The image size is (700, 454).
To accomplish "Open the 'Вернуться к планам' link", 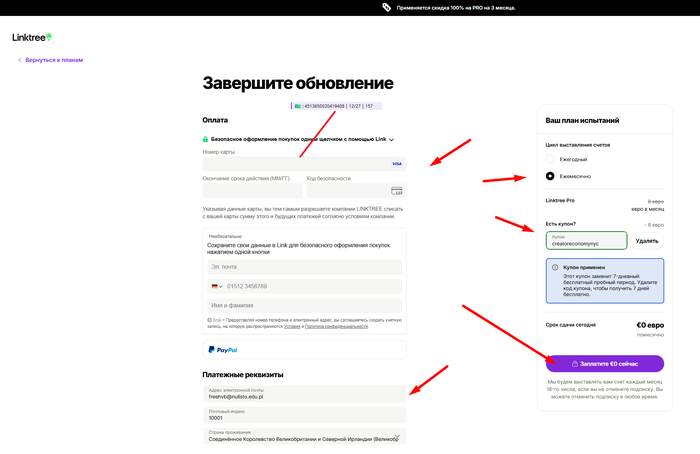I will (54, 60).
